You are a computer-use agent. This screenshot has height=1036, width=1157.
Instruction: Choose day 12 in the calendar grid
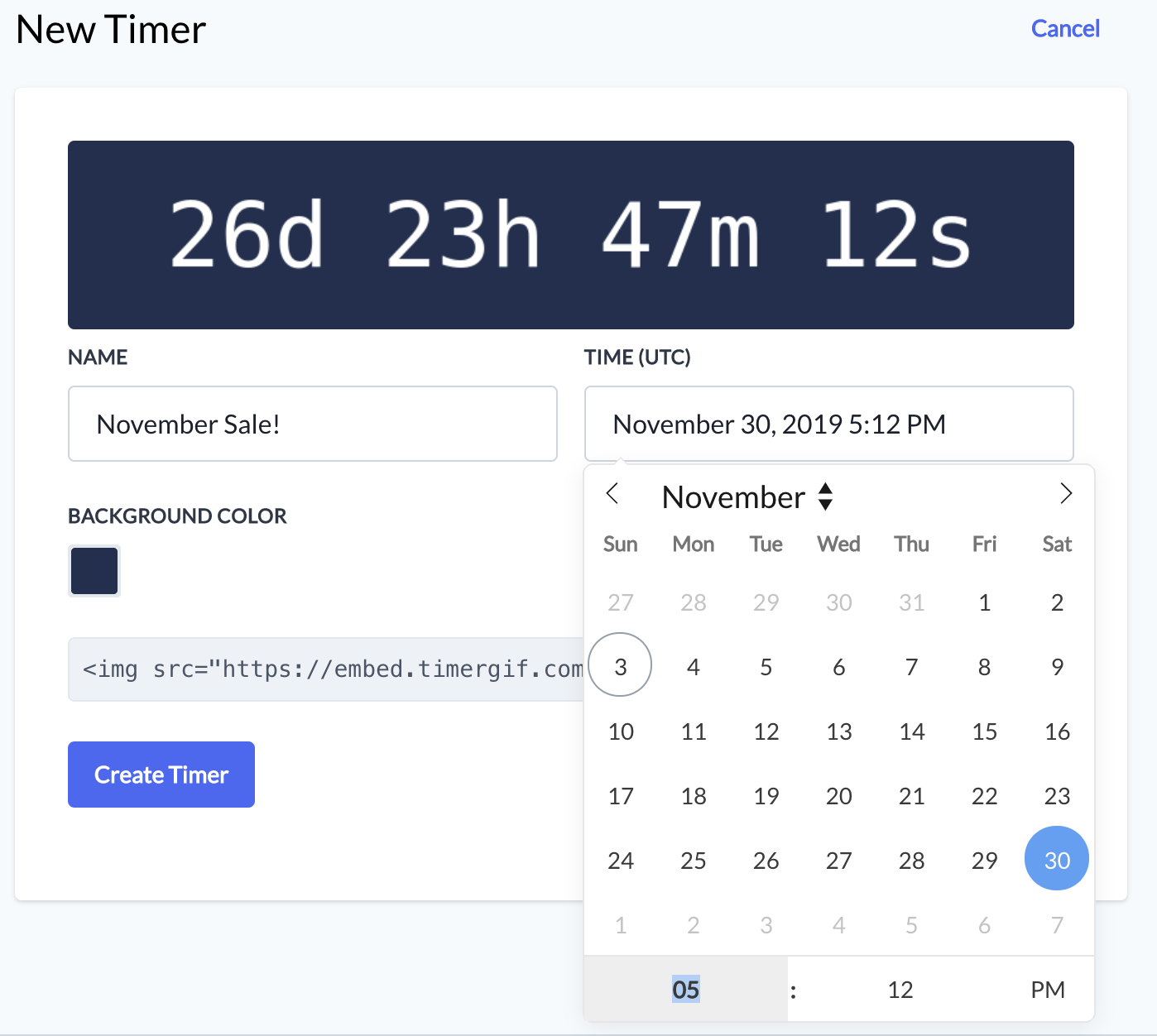(x=766, y=731)
